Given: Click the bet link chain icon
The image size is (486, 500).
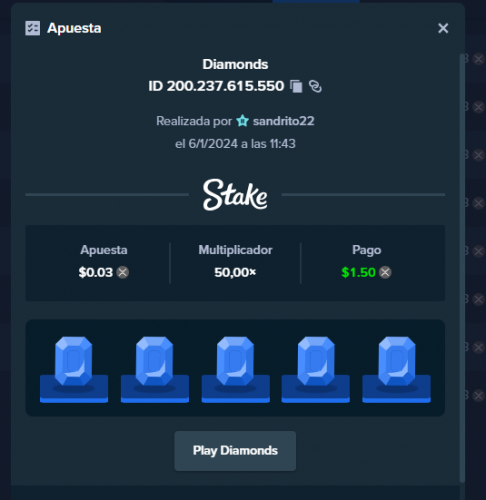Looking at the screenshot, I should click(315, 86).
